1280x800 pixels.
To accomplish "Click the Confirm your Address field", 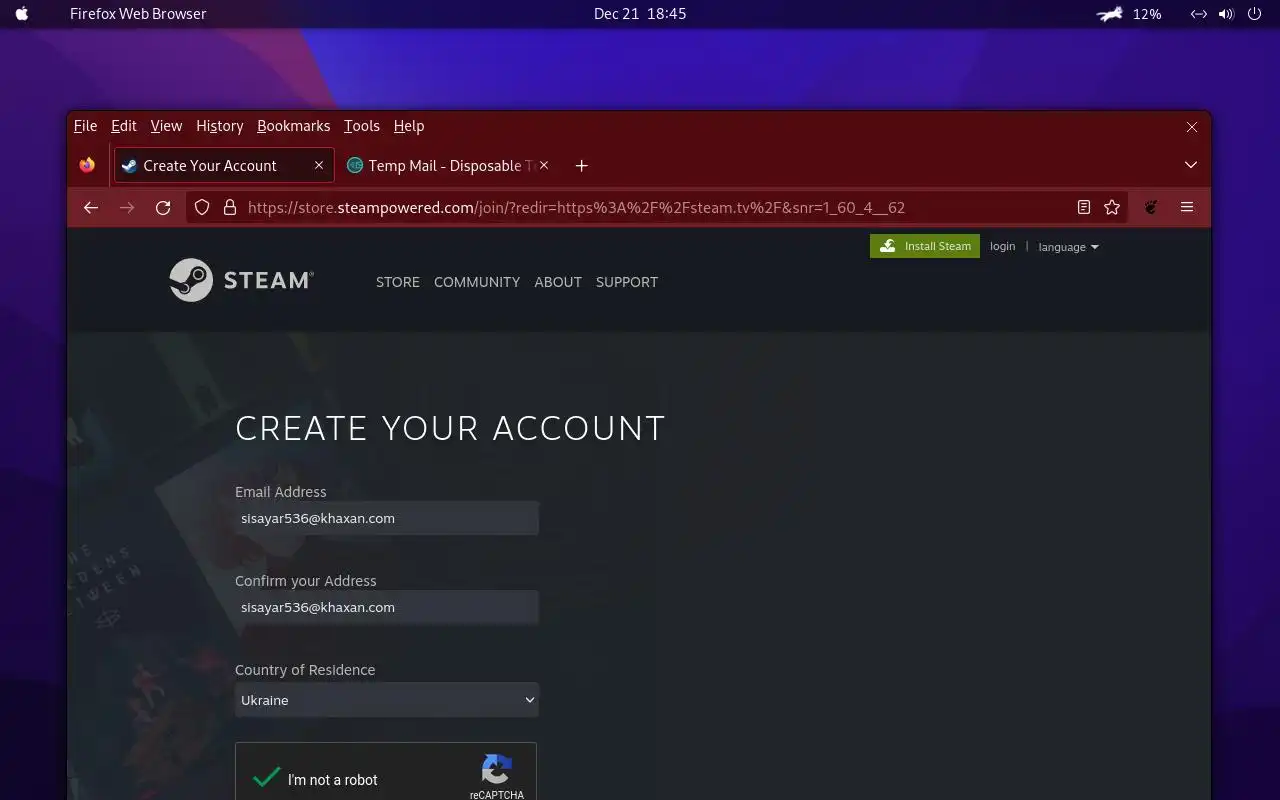I will point(387,607).
